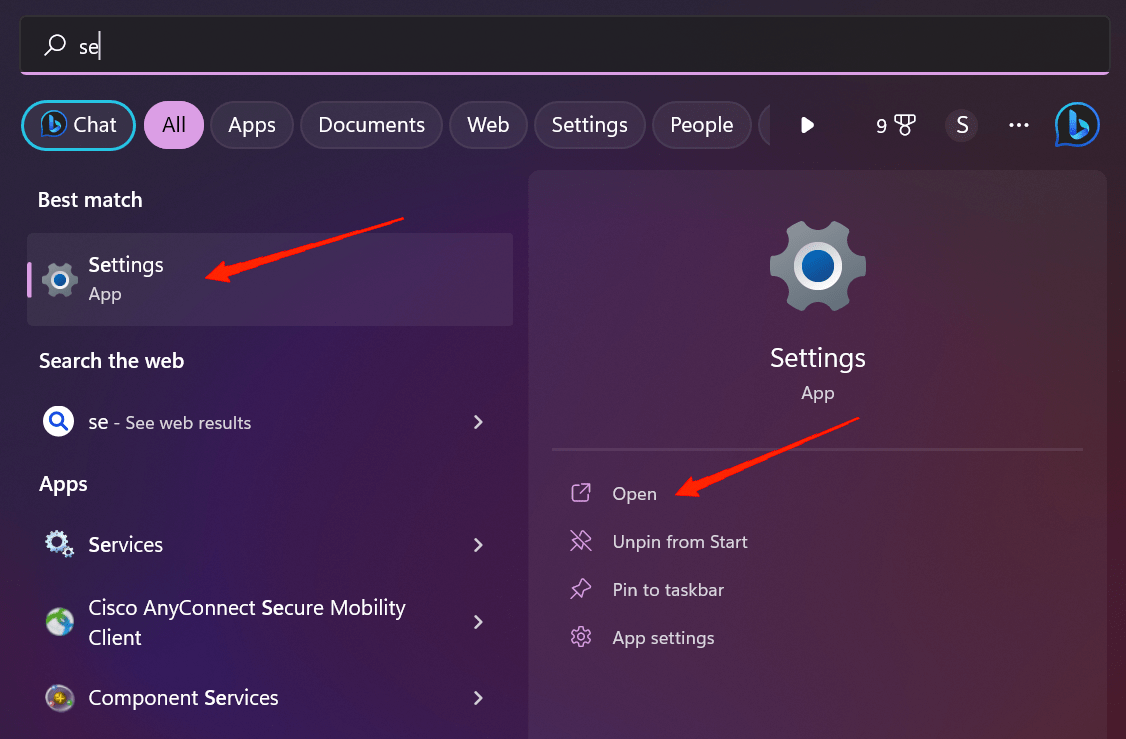Image resolution: width=1126 pixels, height=739 pixels.
Task: Click the Cisco AnyConnect globe icon
Action: pyautogui.click(x=59, y=621)
